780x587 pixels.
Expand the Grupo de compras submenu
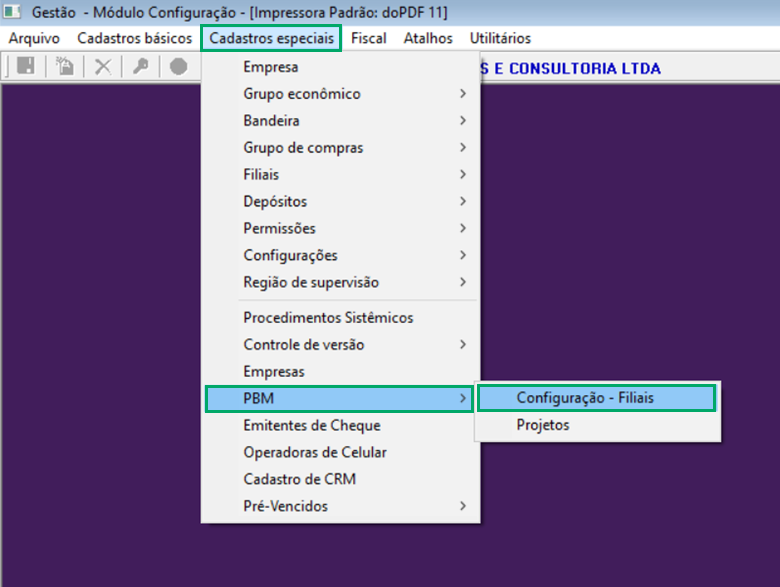[340, 147]
